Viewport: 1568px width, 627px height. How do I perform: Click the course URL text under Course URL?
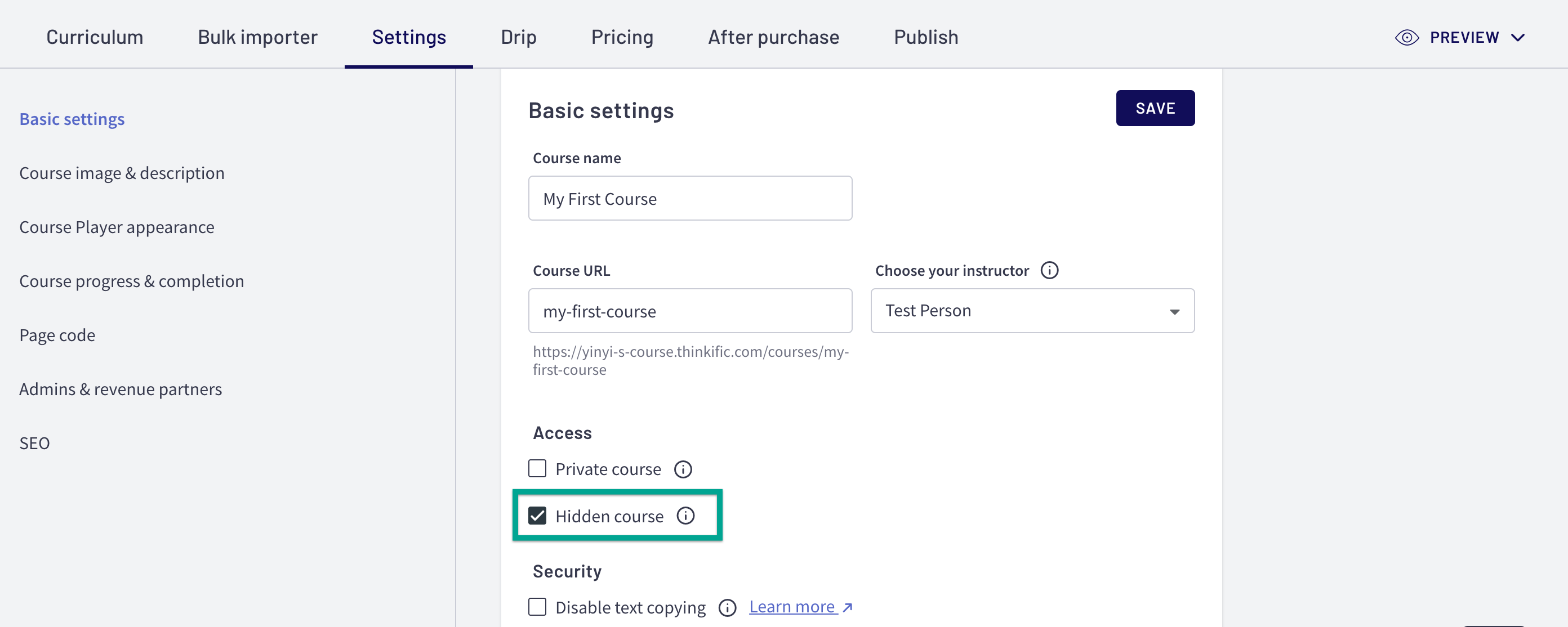[x=691, y=361]
